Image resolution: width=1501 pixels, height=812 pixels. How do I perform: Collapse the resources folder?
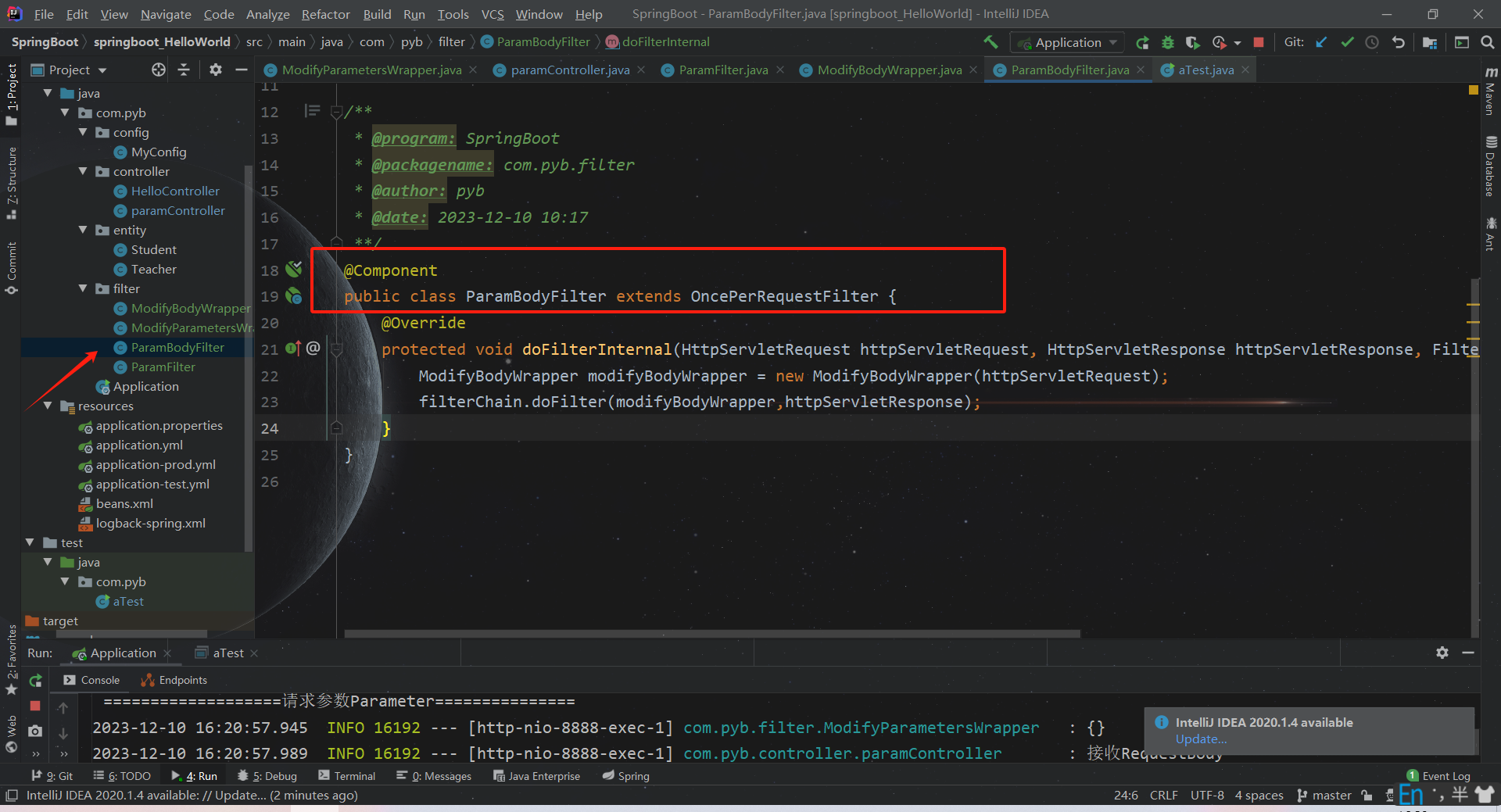pyautogui.click(x=48, y=406)
